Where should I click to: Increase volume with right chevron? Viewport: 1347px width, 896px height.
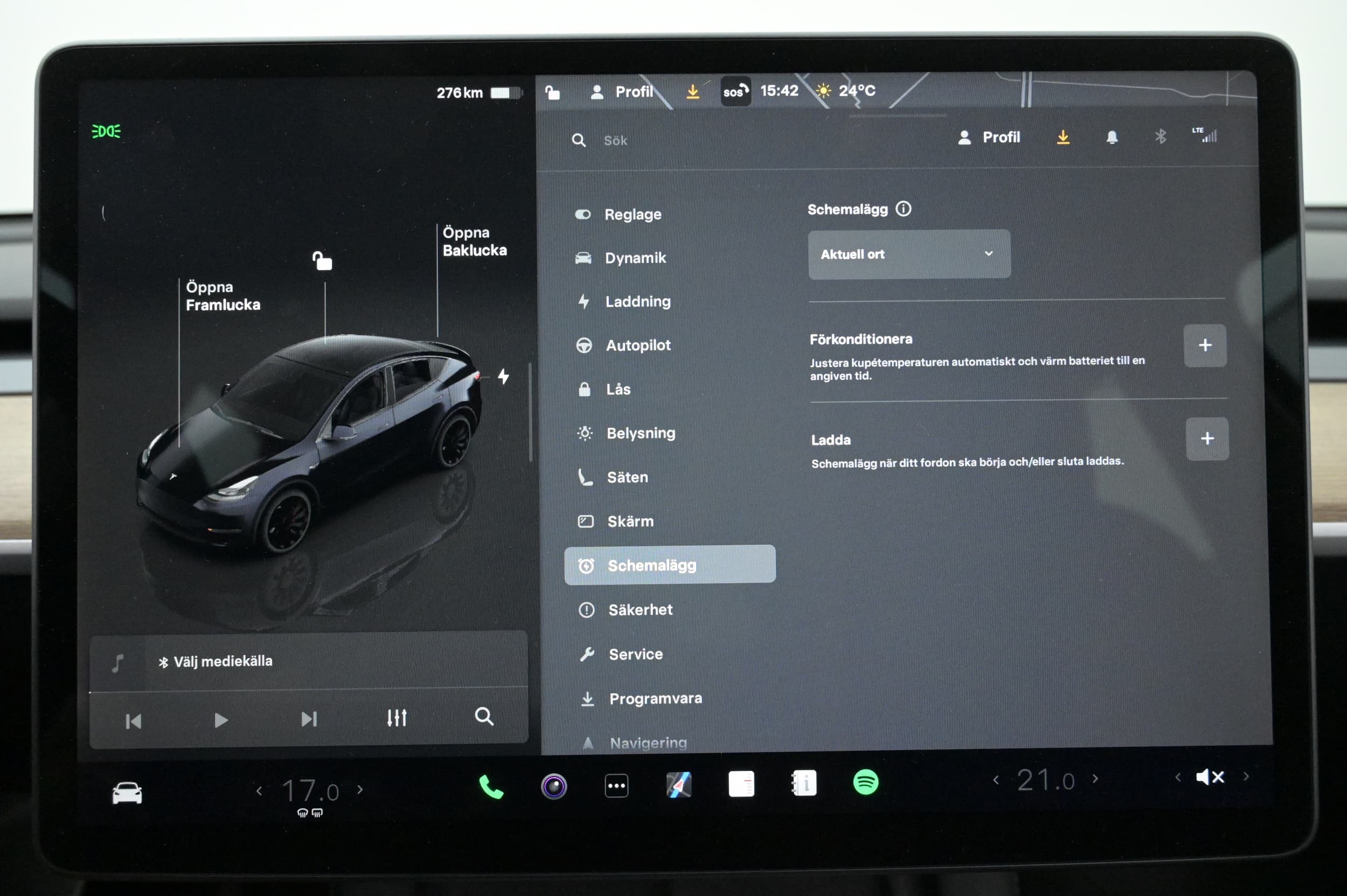[x=1246, y=776]
